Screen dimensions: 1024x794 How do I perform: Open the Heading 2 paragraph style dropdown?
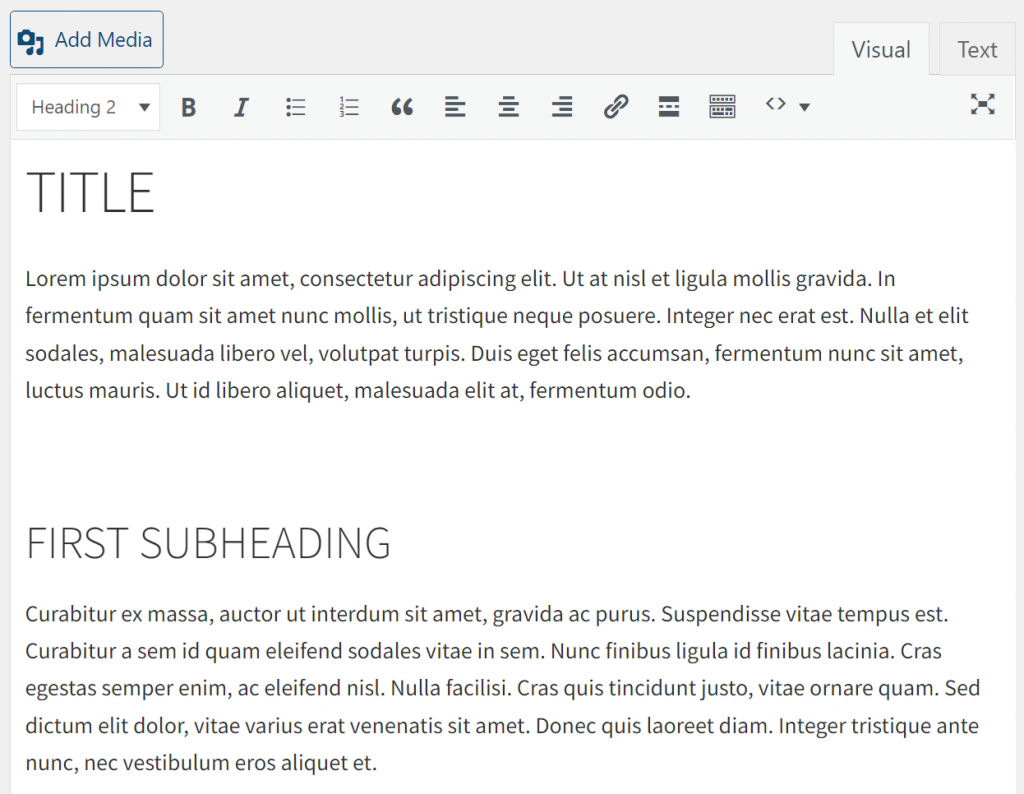click(x=87, y=106)
